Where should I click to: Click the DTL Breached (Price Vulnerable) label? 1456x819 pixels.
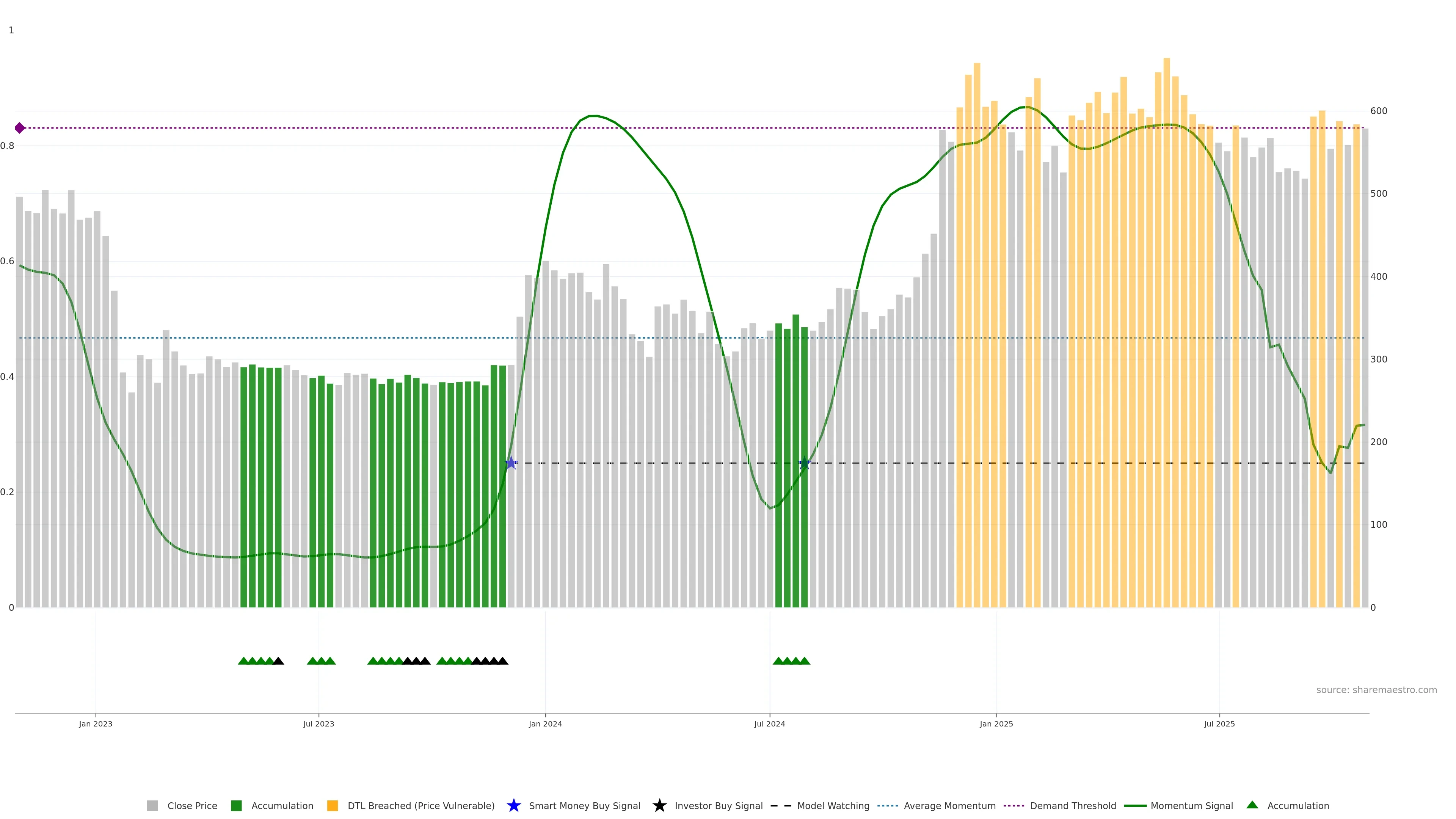tap(420, 805)
